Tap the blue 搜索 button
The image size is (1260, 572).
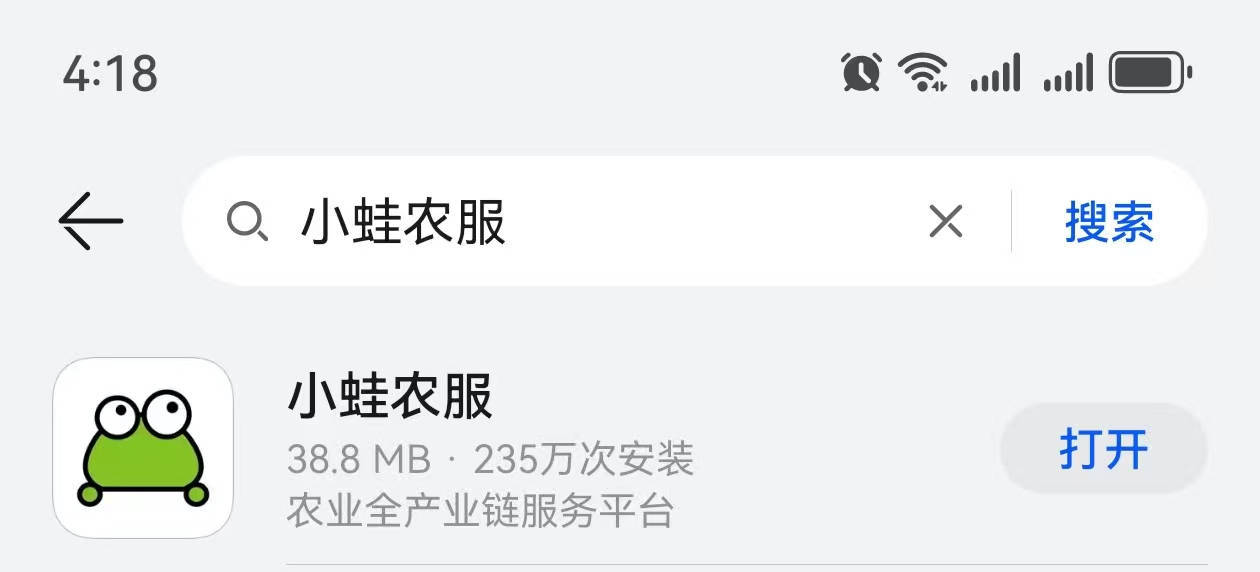(1109, 222)
